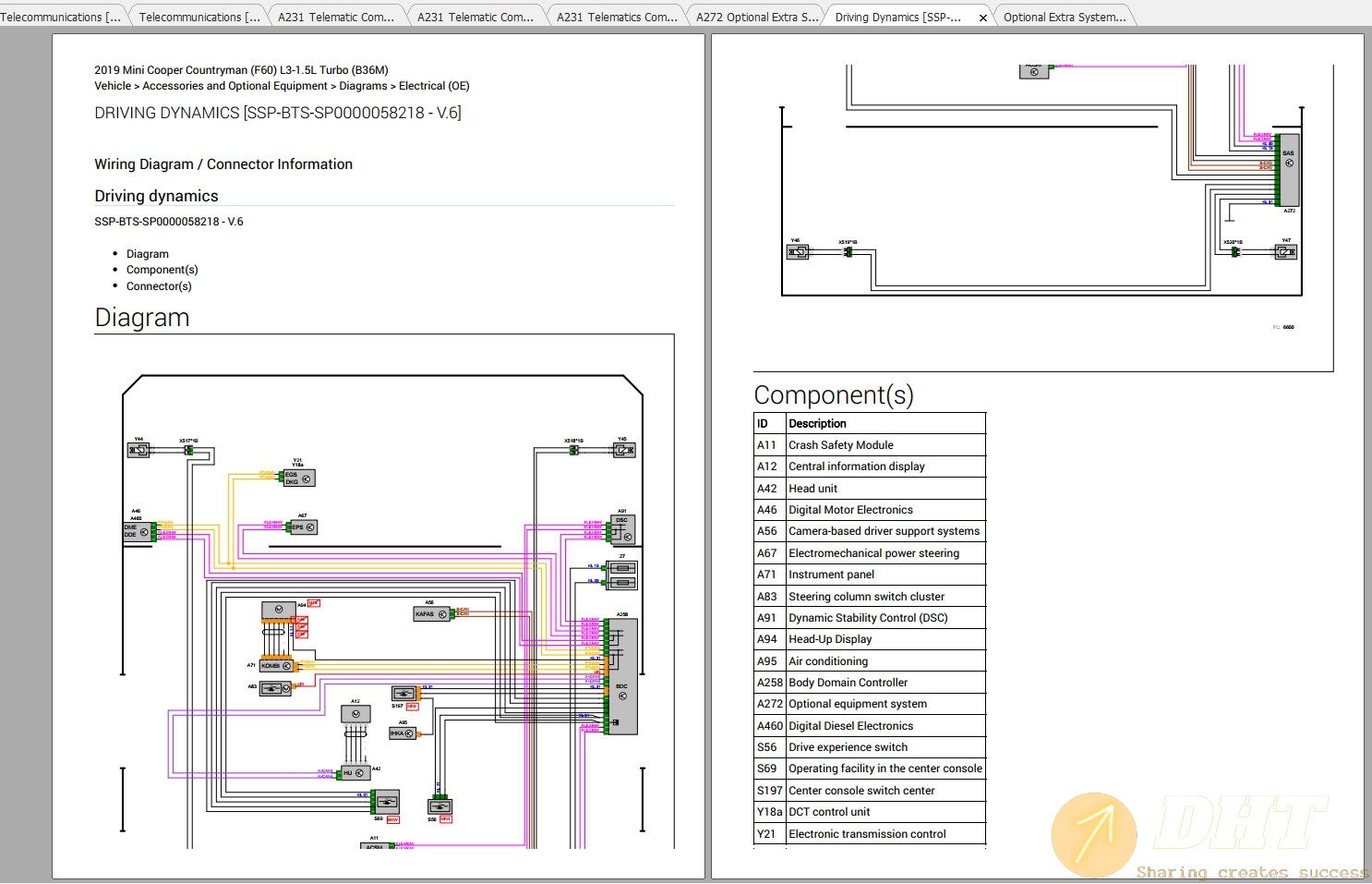Select the IHKA air conditioning symbol
This screenshot has width=1372, height=884.
click(x=402, y=733)
